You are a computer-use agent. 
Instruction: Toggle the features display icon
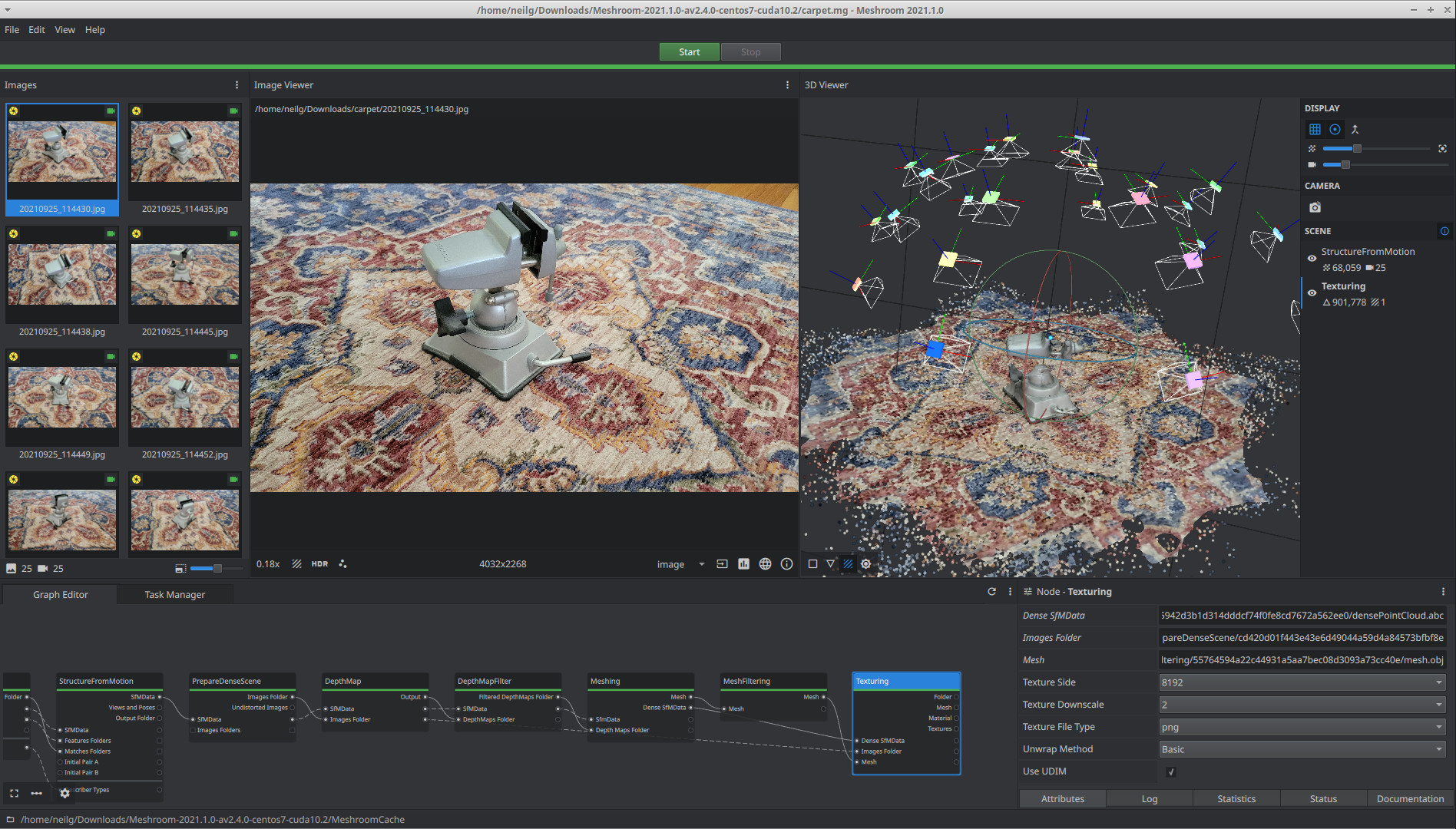coord(342,564)
